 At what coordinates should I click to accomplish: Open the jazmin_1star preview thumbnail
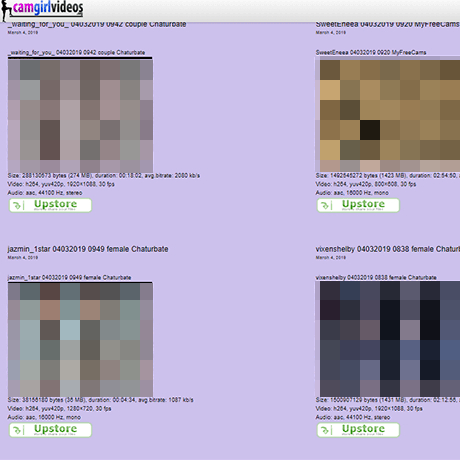point(80,339)
